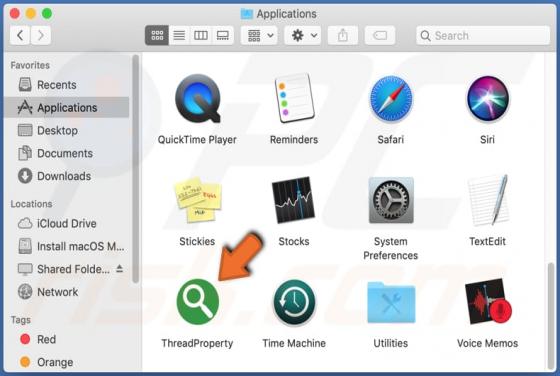Open the Reminders app icon
The image size is (560, 376).
click(294, 99)
